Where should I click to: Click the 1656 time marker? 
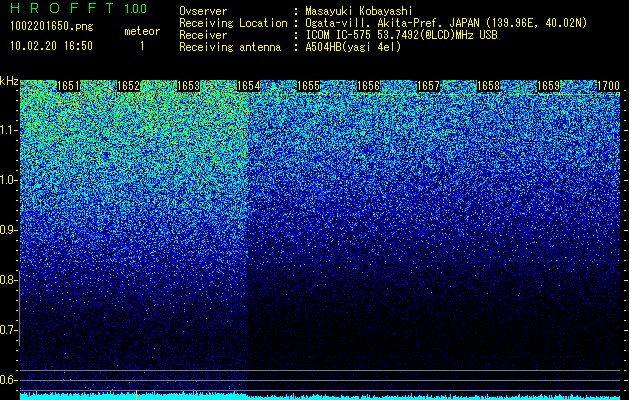coord(369,86)
